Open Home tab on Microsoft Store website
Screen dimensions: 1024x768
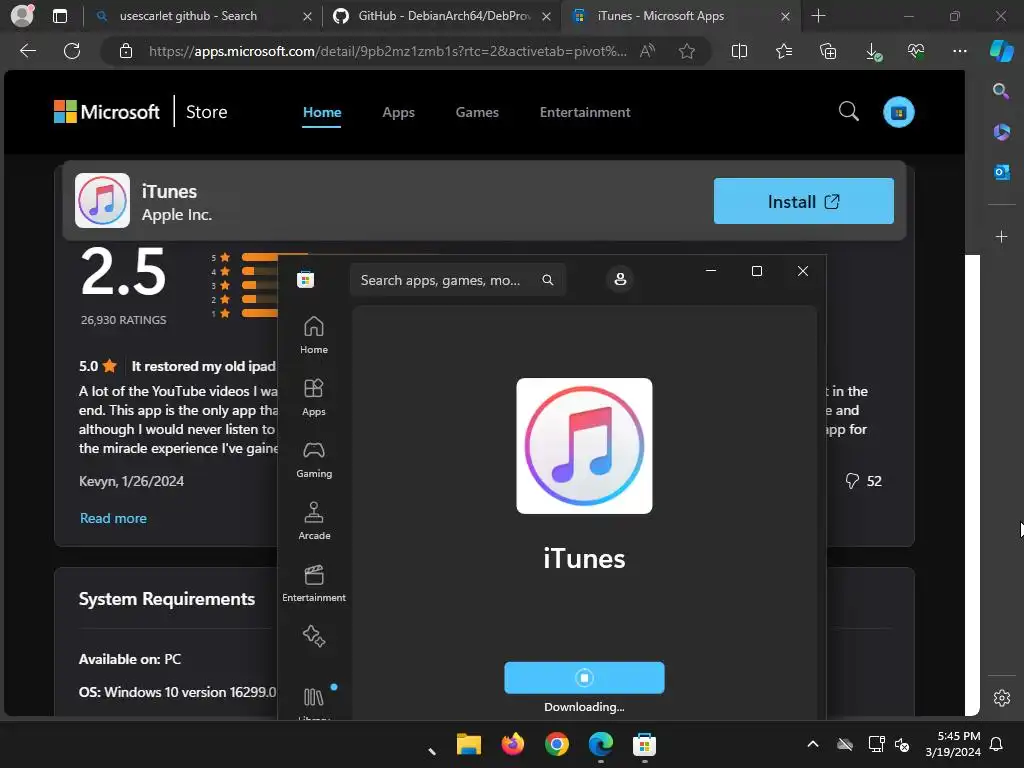(321, 112)
